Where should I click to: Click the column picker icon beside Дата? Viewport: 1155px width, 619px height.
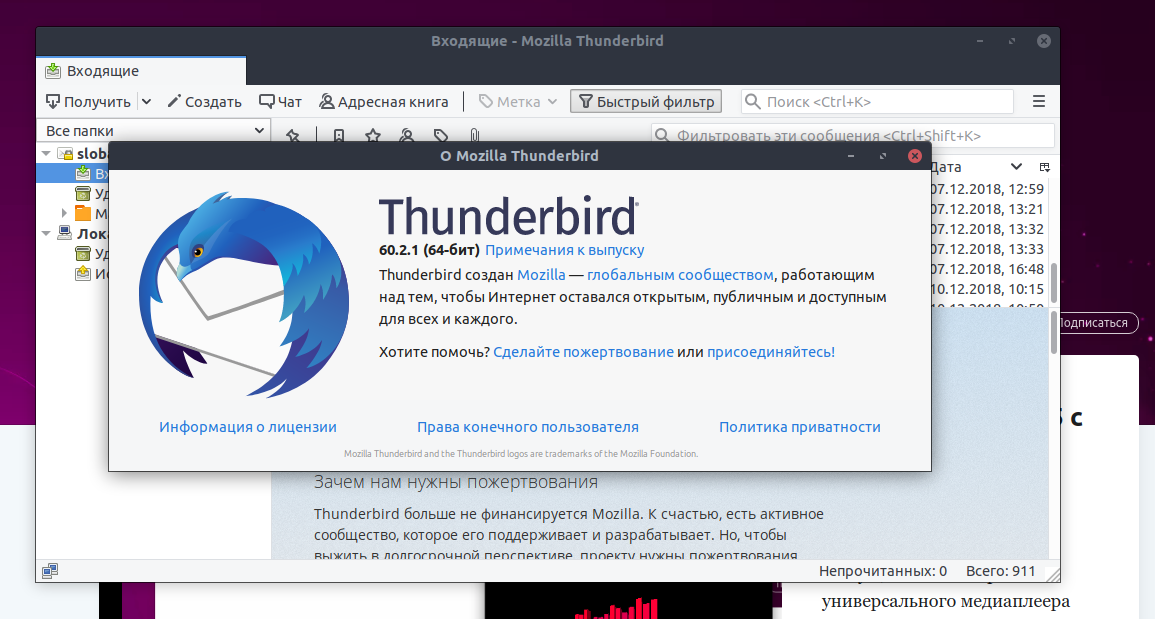(x=1045, y=167)
